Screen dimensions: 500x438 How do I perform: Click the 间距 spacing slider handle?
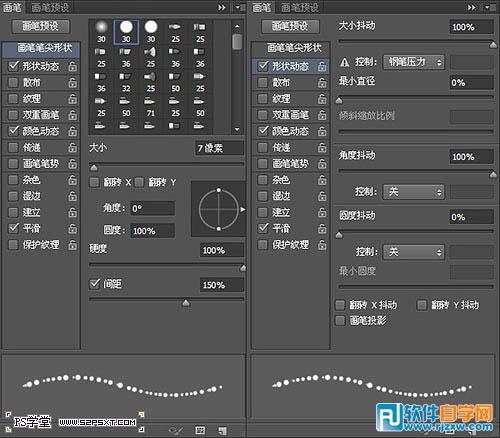[x=186, y=303]
